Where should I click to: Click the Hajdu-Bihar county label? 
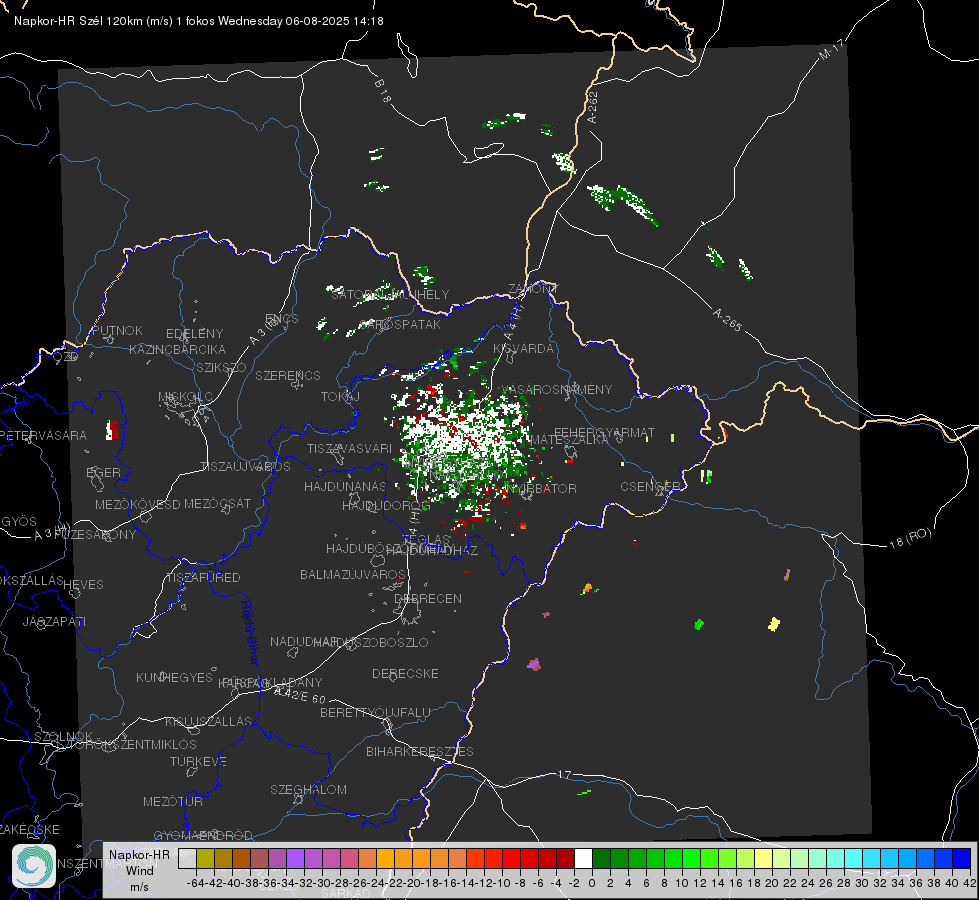[249, 631]
